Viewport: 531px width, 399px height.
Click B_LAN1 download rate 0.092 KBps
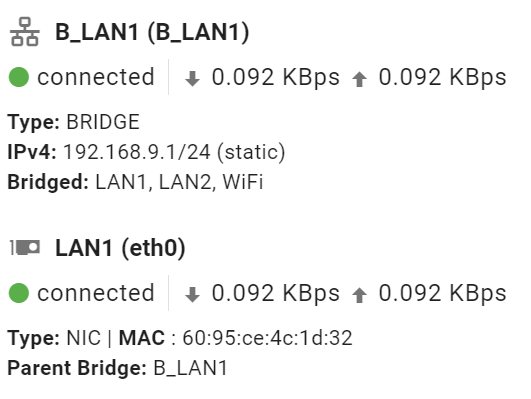coord(276,77)
